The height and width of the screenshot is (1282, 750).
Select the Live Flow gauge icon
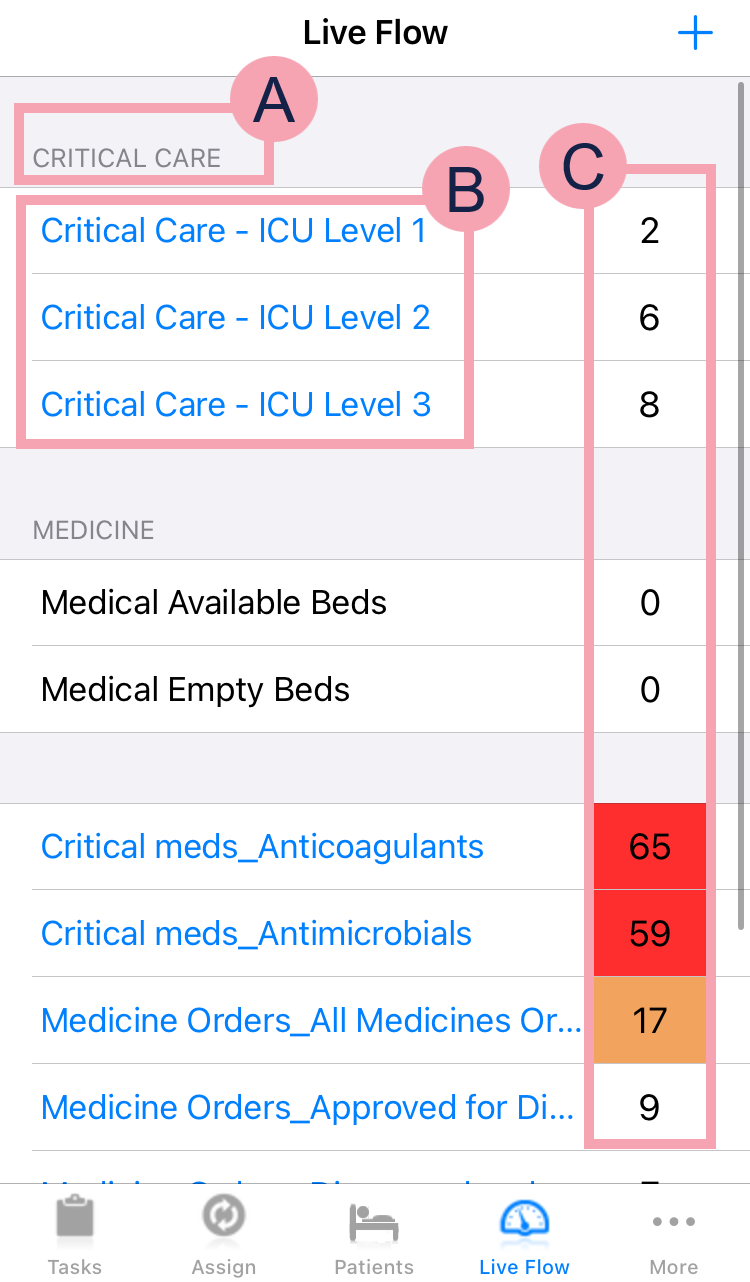[524, 1220]
